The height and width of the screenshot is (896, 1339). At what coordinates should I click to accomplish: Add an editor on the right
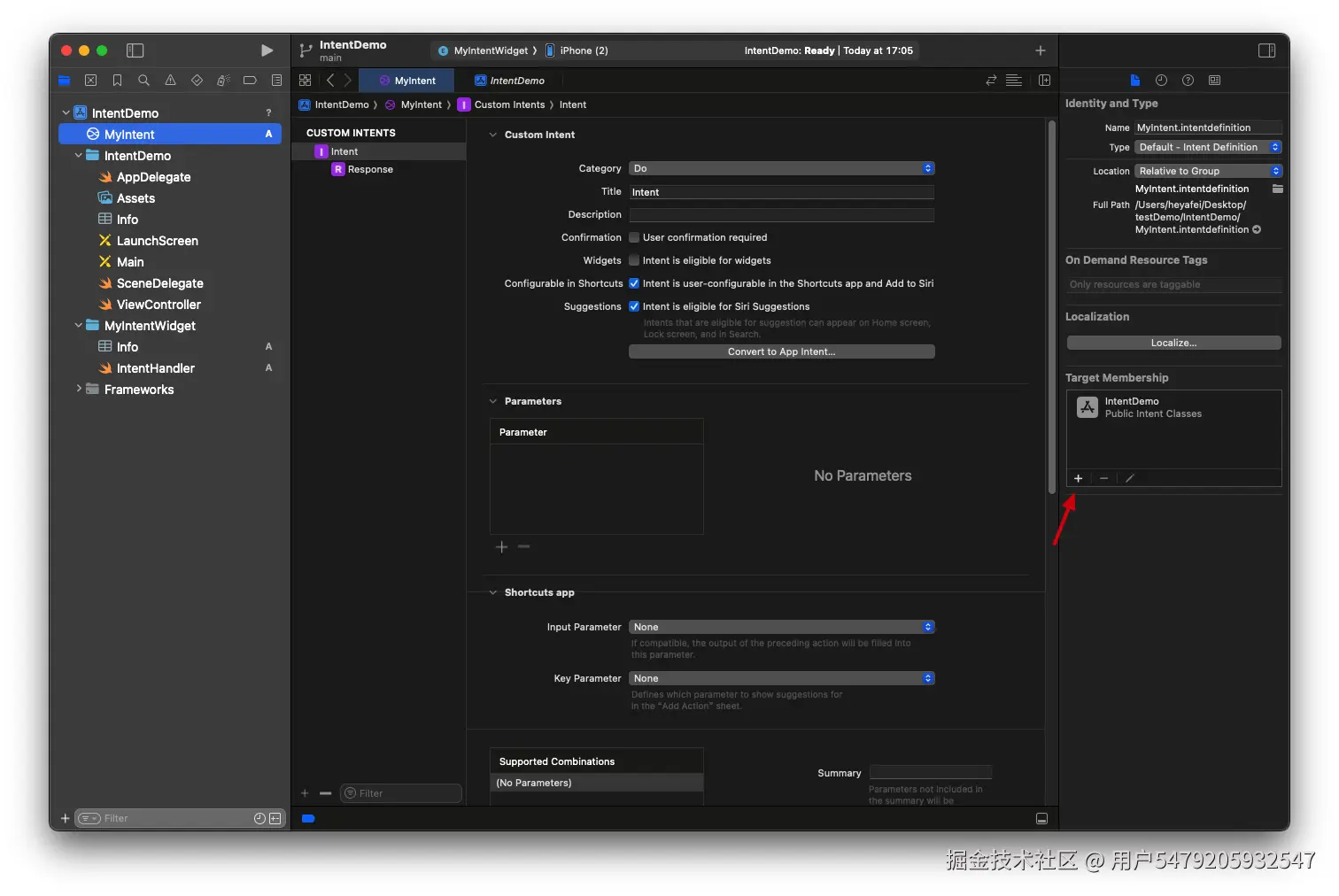point(1044,81)
